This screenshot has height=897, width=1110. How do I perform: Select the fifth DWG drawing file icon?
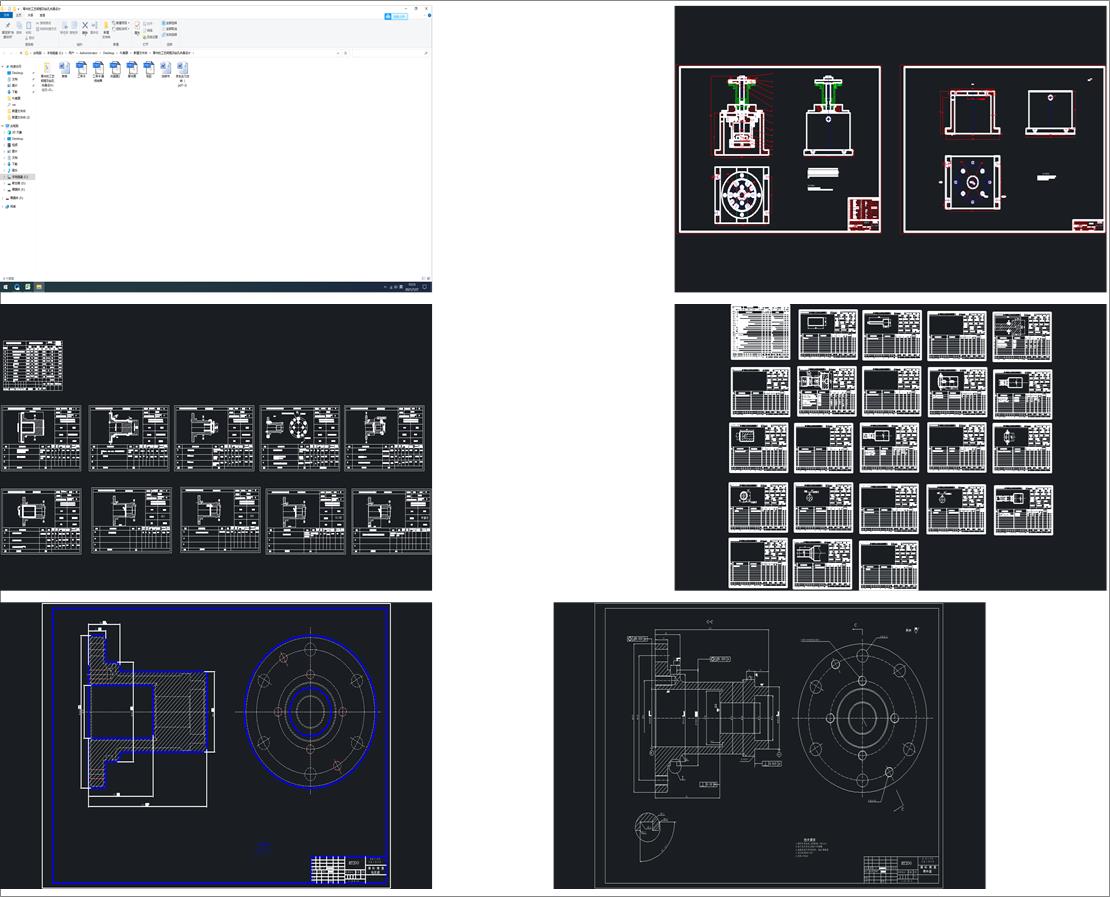pos(149,69)
